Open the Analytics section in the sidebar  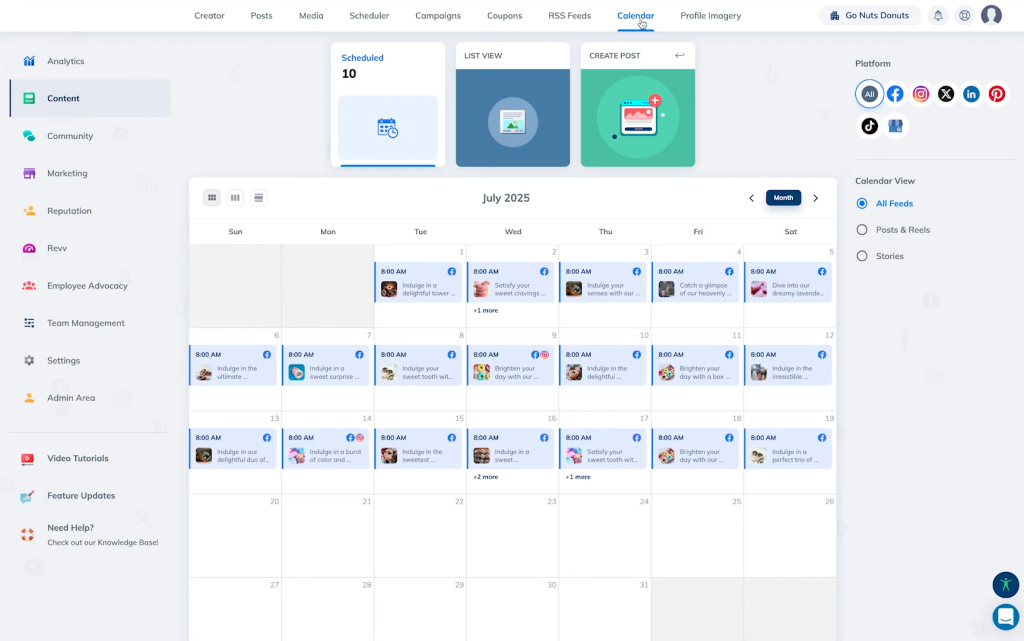tap(65, 61)
